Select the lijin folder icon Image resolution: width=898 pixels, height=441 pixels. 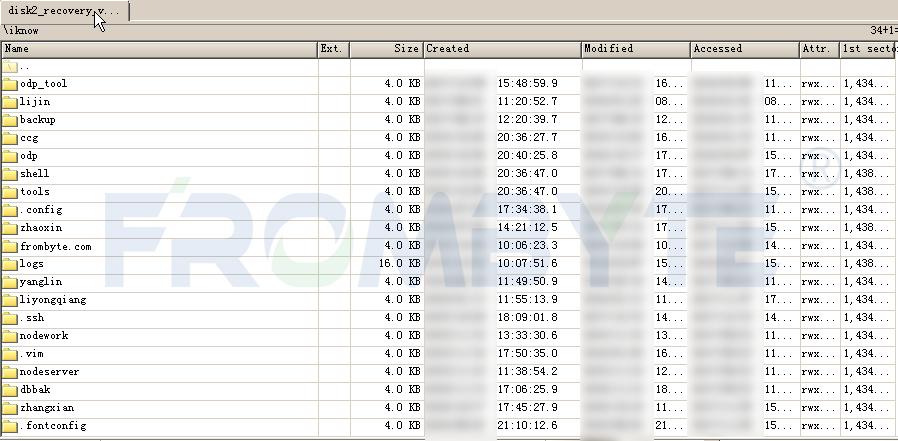[x=10, y=102]
